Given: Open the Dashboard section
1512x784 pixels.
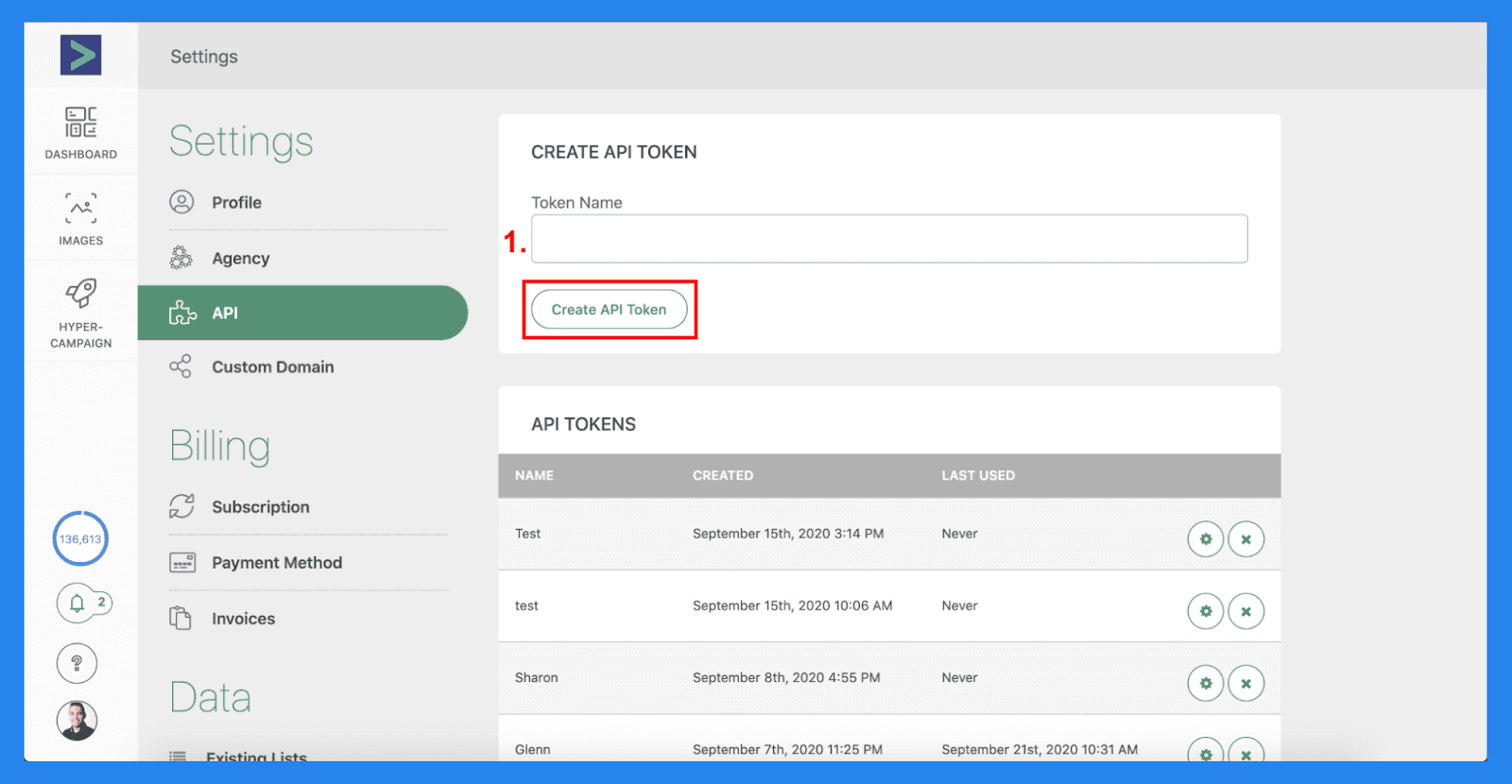Looking at the screenshot, I should [80, 133].
